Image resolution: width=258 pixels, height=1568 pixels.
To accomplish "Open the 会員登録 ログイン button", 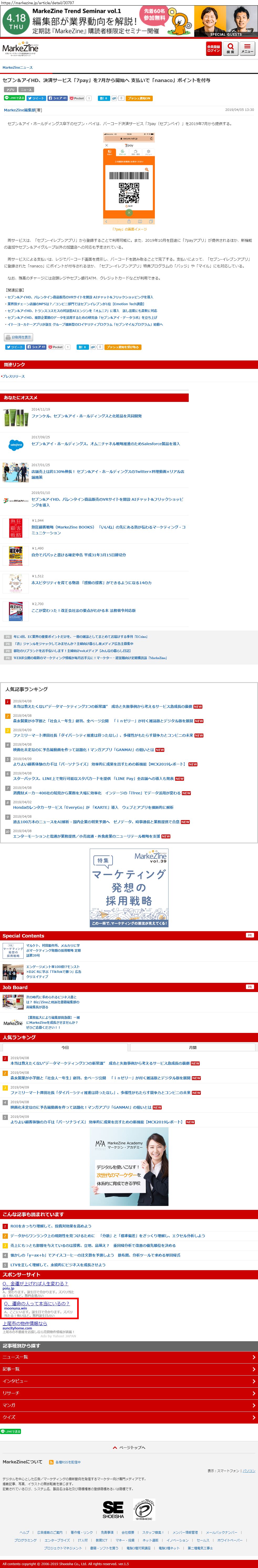I will coord(213,49).
